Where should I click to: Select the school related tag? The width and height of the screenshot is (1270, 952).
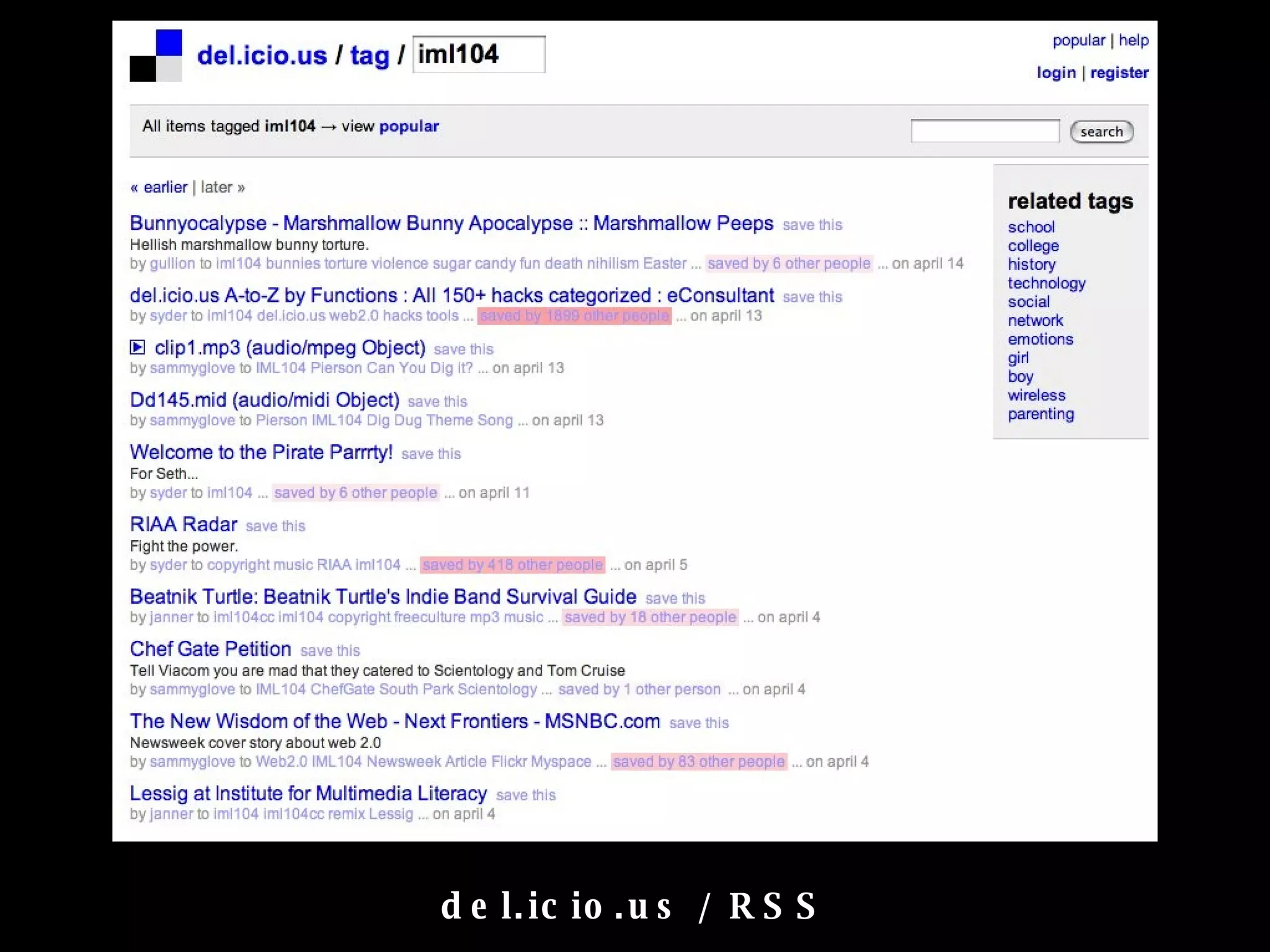(x=1031, y=227)
